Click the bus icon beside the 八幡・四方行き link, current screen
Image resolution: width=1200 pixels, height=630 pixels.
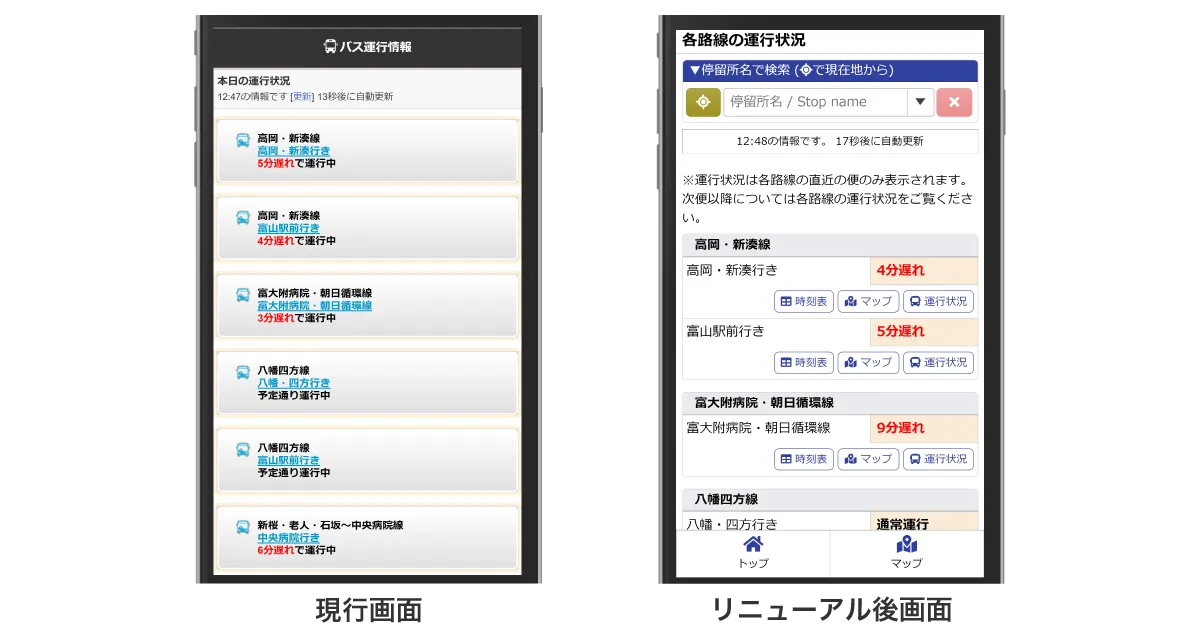(243, 372)
